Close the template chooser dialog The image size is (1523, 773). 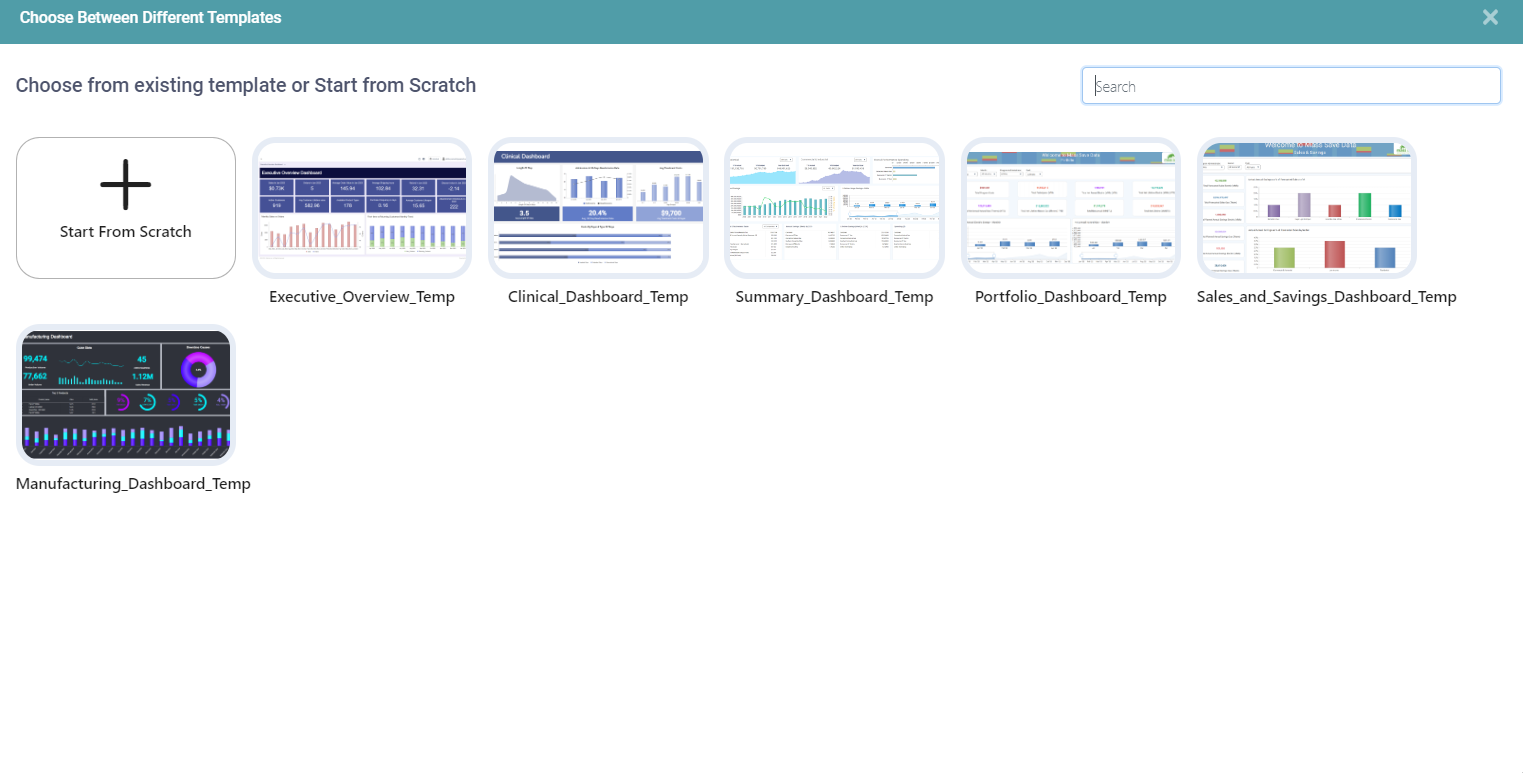coord(1490,17)
